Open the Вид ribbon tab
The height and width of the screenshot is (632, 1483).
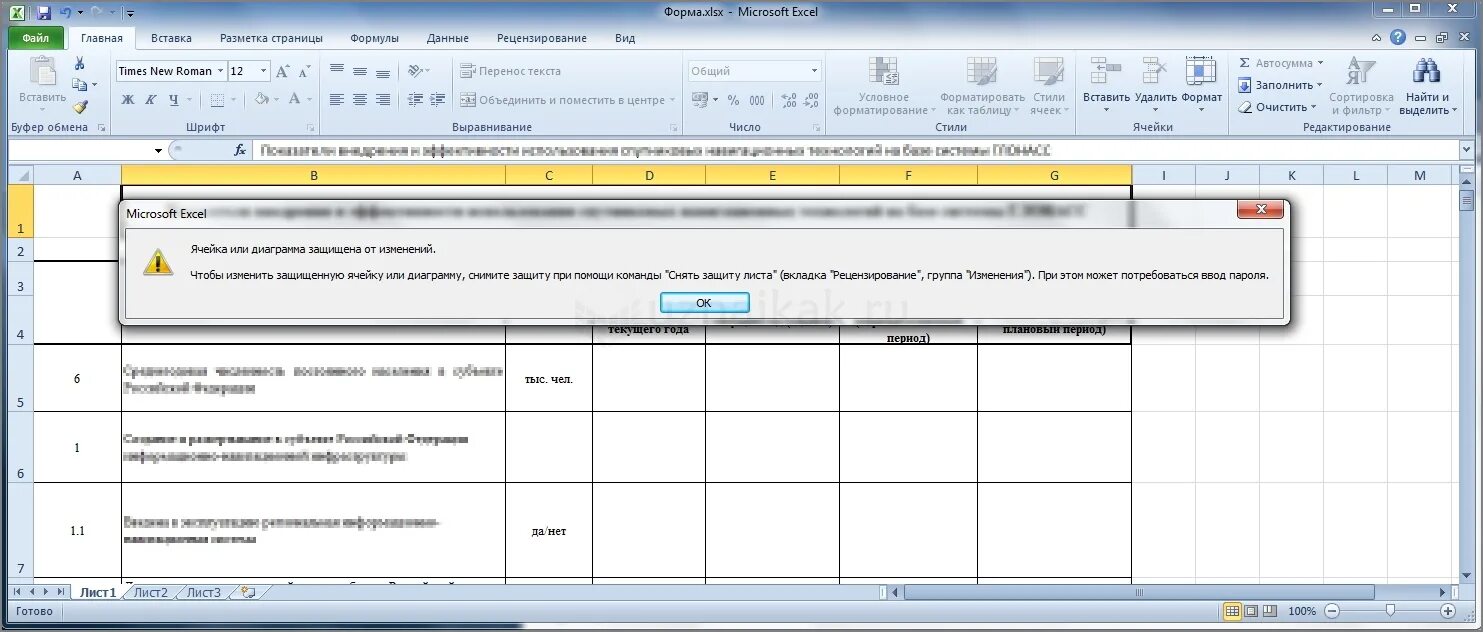click(625, 38)
